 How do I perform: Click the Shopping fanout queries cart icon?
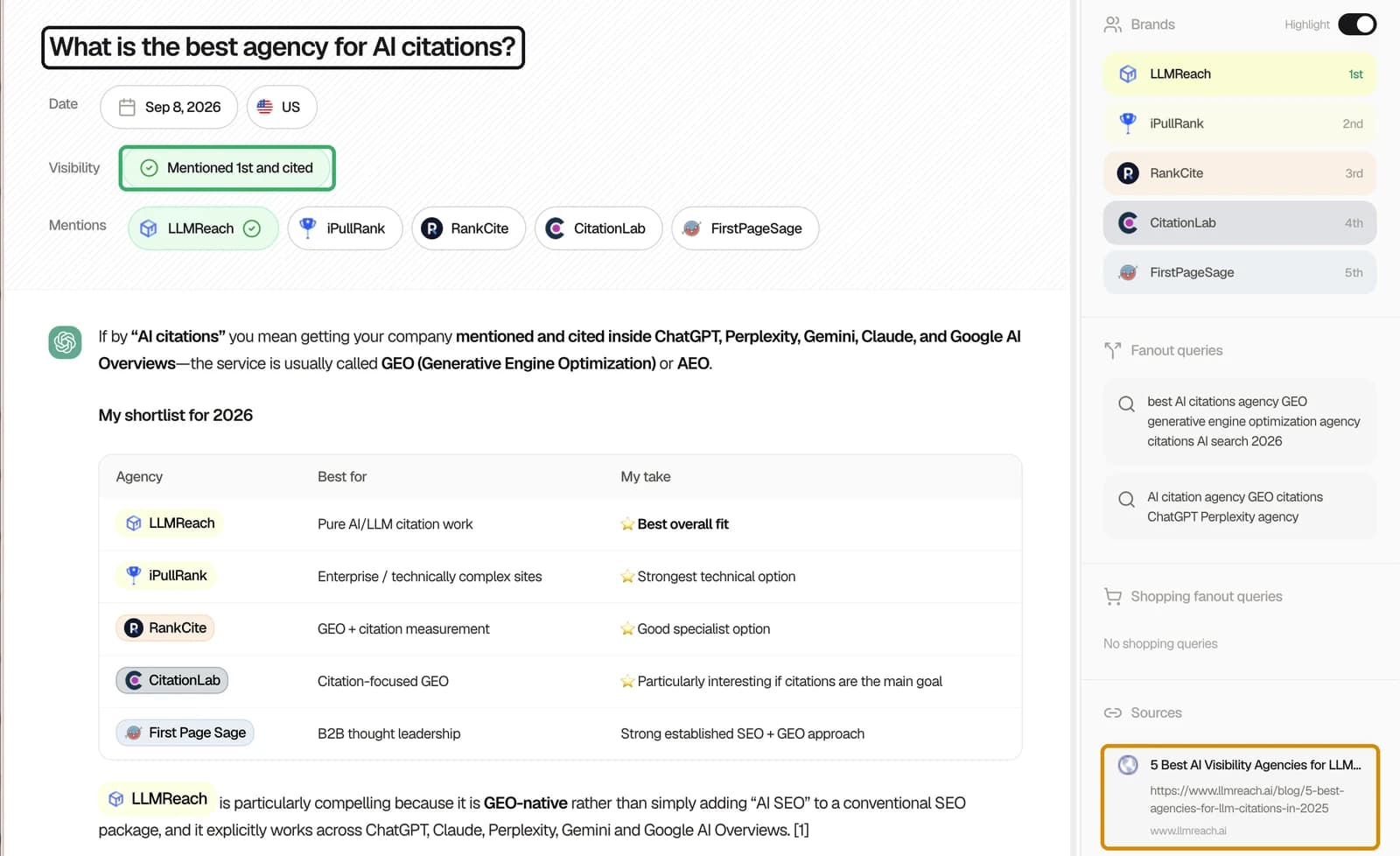[x=1113, y=596]
